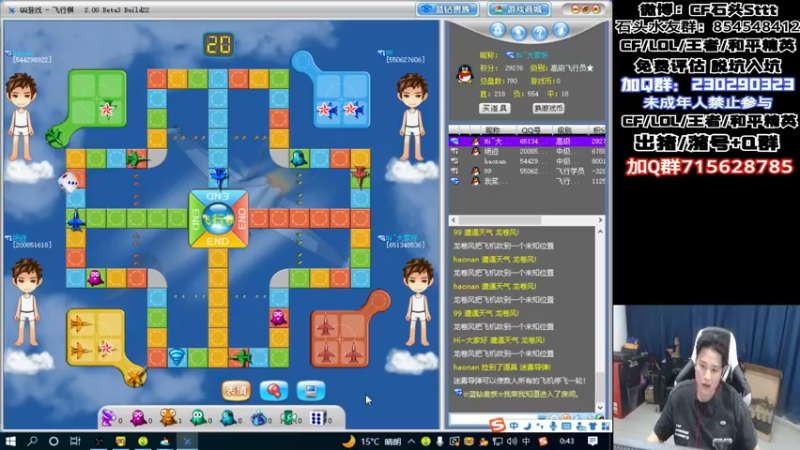This screenshot has width=800, height=450.
Task: Click the chat message input field
Action: click(492, 419)
